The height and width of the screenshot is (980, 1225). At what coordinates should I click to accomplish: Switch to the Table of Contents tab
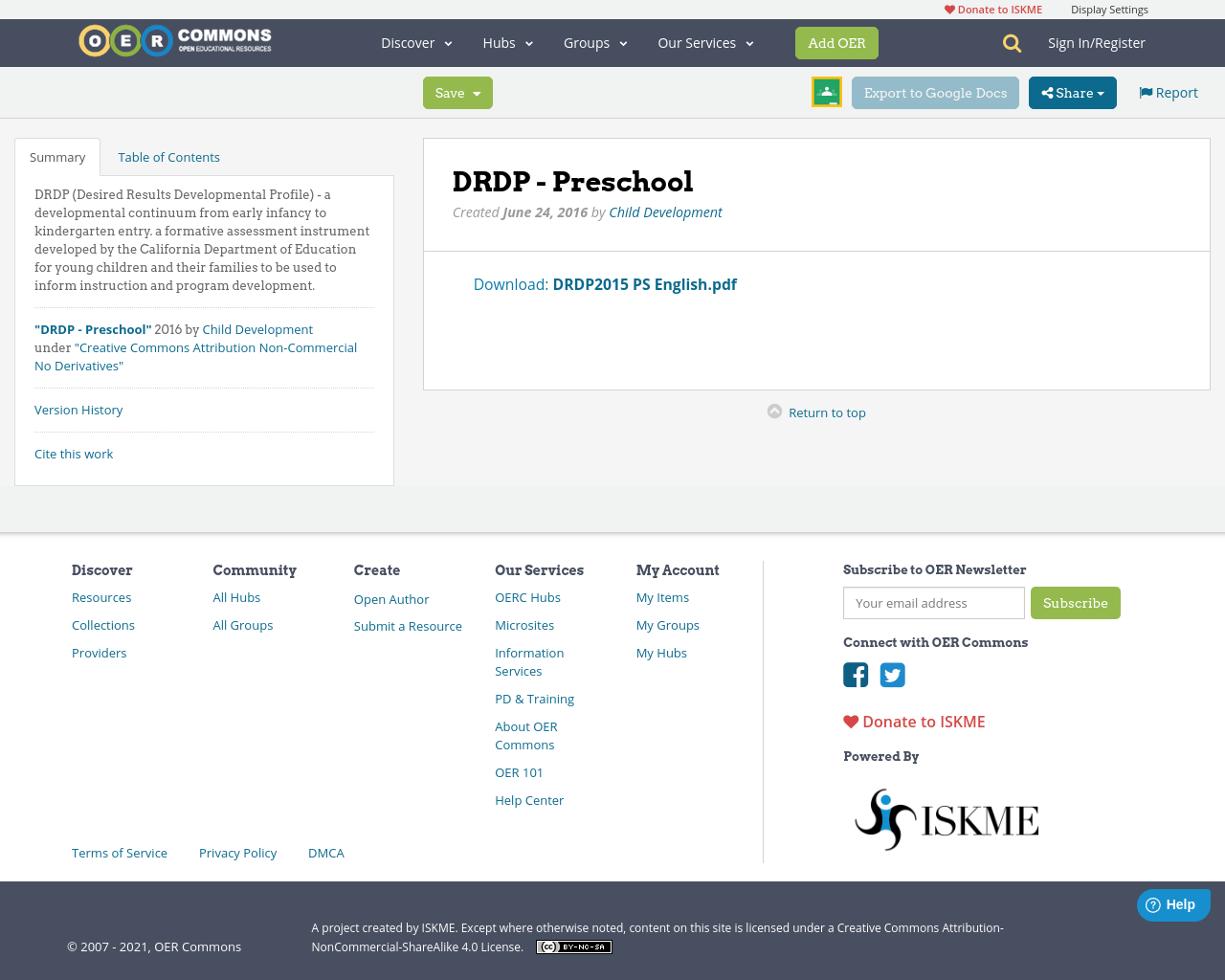(x=168, y=156)
